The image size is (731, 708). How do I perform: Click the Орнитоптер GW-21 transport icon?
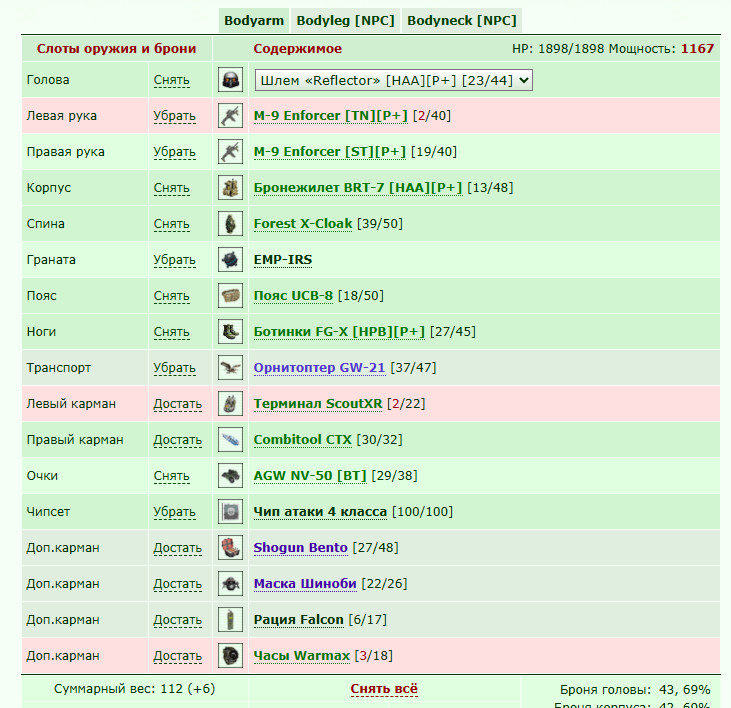click(x=230, y=368)
